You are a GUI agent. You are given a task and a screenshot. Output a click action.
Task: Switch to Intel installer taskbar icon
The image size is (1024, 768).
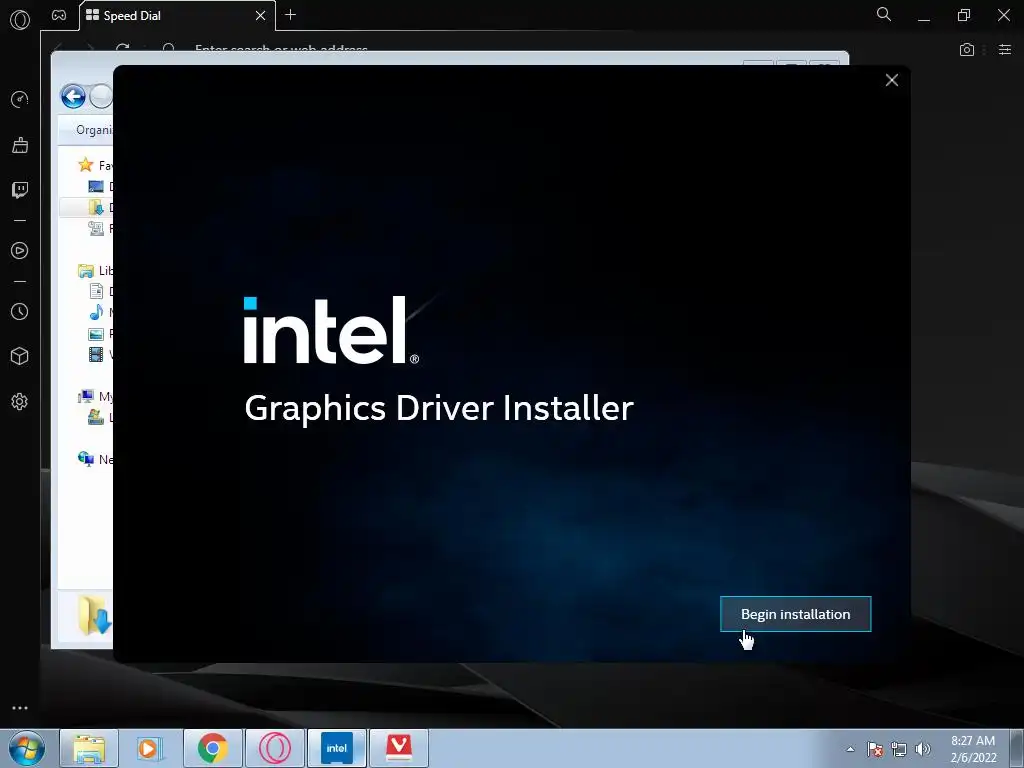(337, 748)
